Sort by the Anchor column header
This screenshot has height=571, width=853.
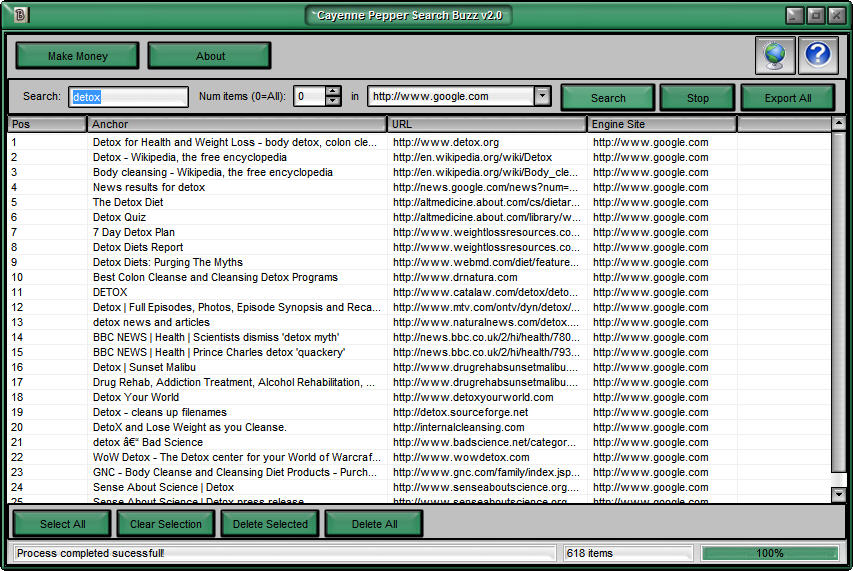coord(237,124)
